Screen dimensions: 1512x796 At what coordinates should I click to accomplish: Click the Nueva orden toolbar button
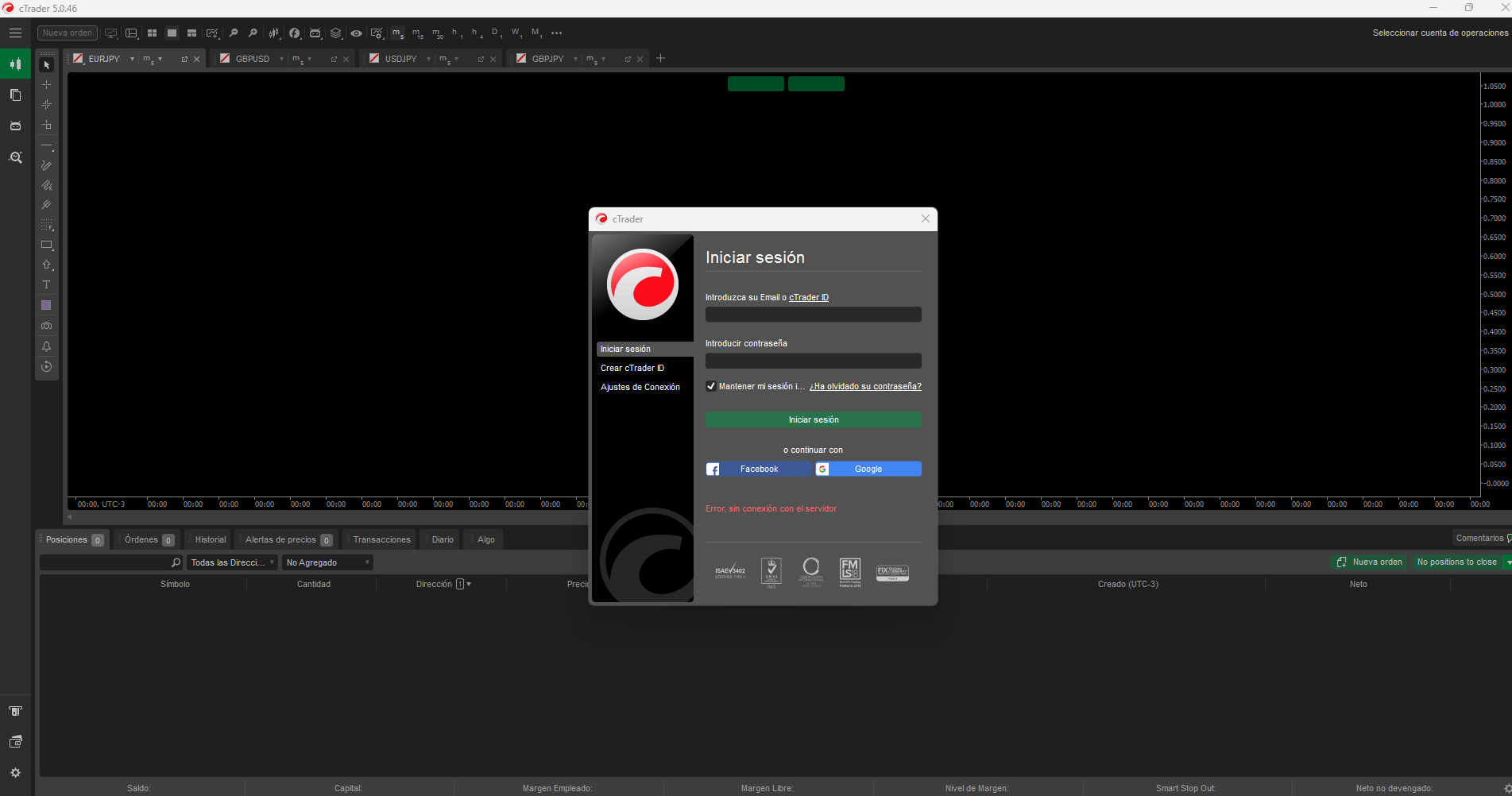[68, 33]
